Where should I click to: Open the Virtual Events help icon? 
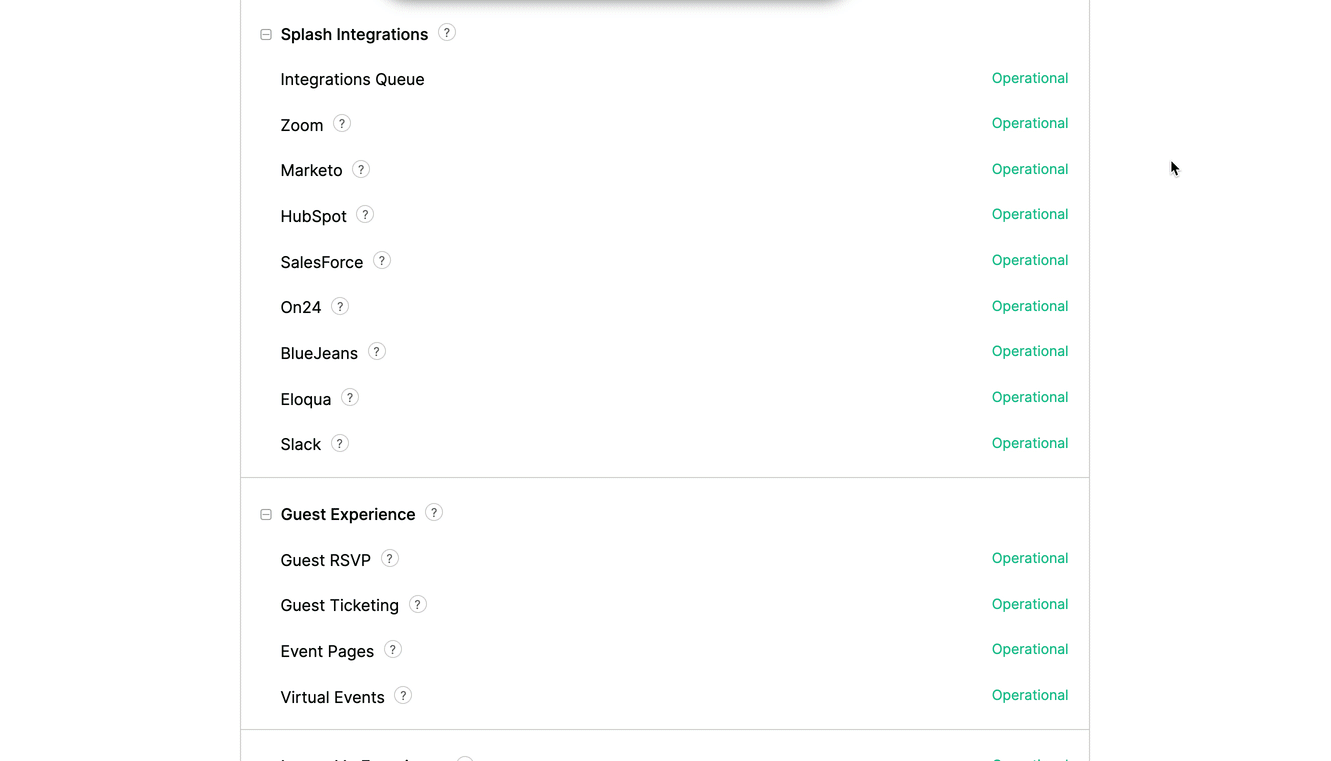click(403, 695)
